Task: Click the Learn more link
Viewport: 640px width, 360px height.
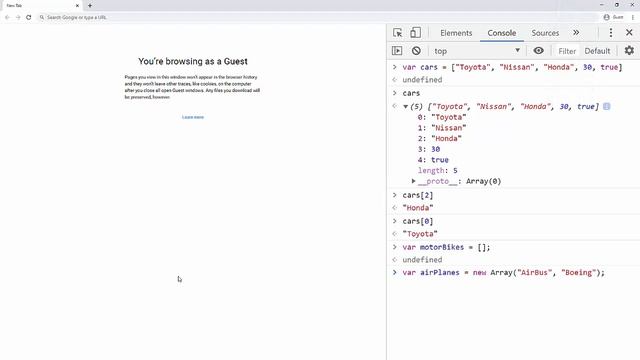Action: pos(193,117)
